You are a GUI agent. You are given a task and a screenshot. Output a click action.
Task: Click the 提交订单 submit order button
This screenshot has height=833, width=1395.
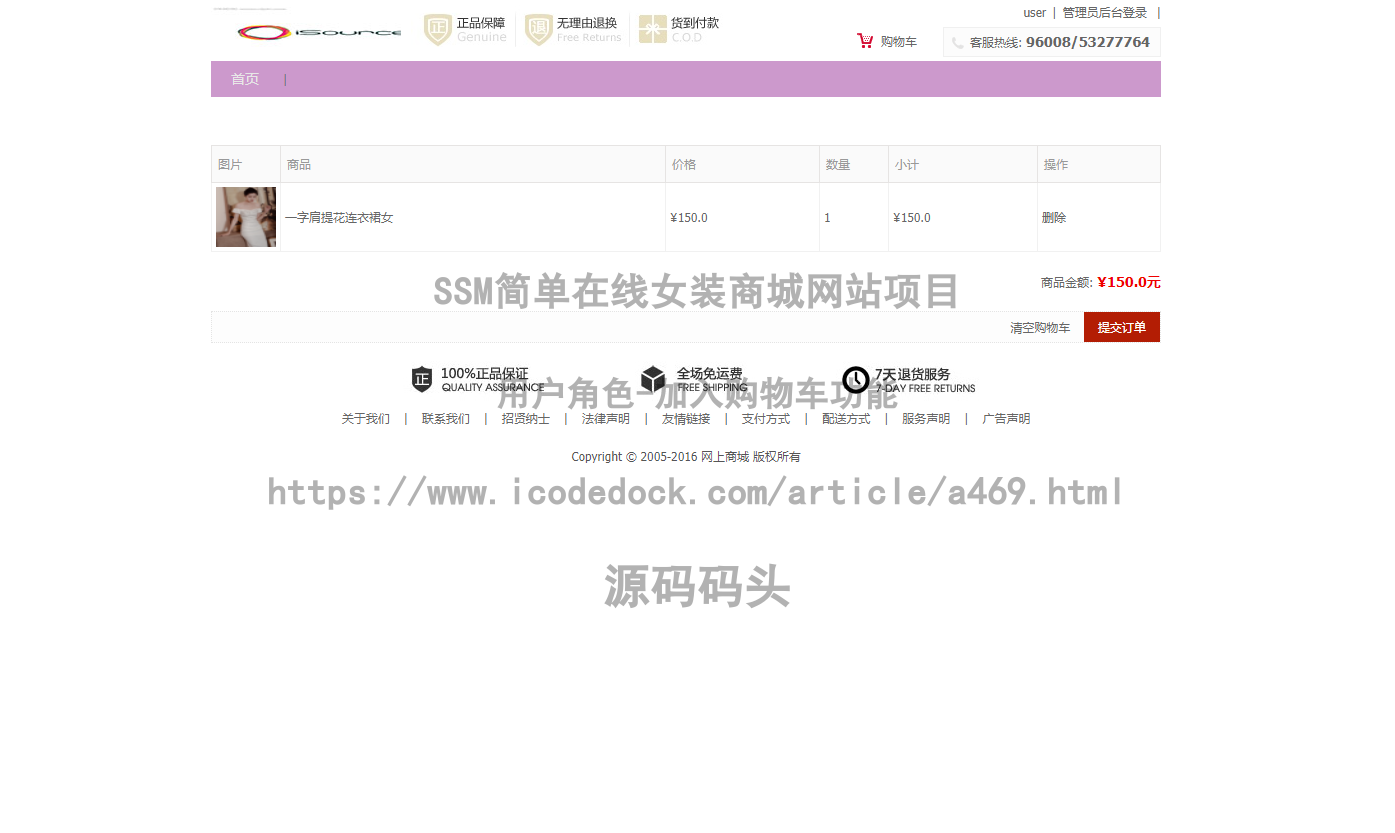coord(1121,327)
